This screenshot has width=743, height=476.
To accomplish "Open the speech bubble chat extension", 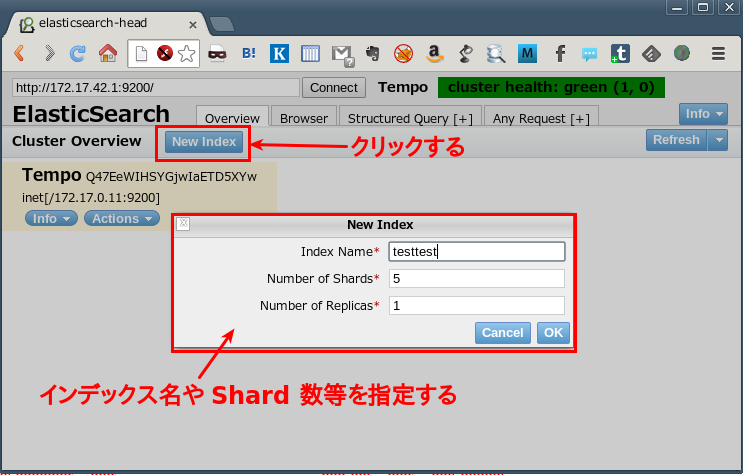I will pyautogui.click(x=589, y=54).
